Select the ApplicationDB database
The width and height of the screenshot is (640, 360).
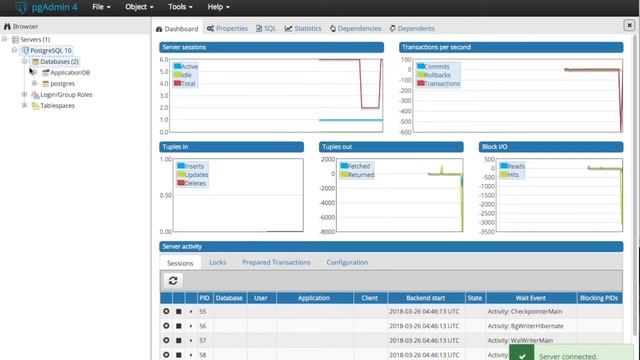(70, 73)
